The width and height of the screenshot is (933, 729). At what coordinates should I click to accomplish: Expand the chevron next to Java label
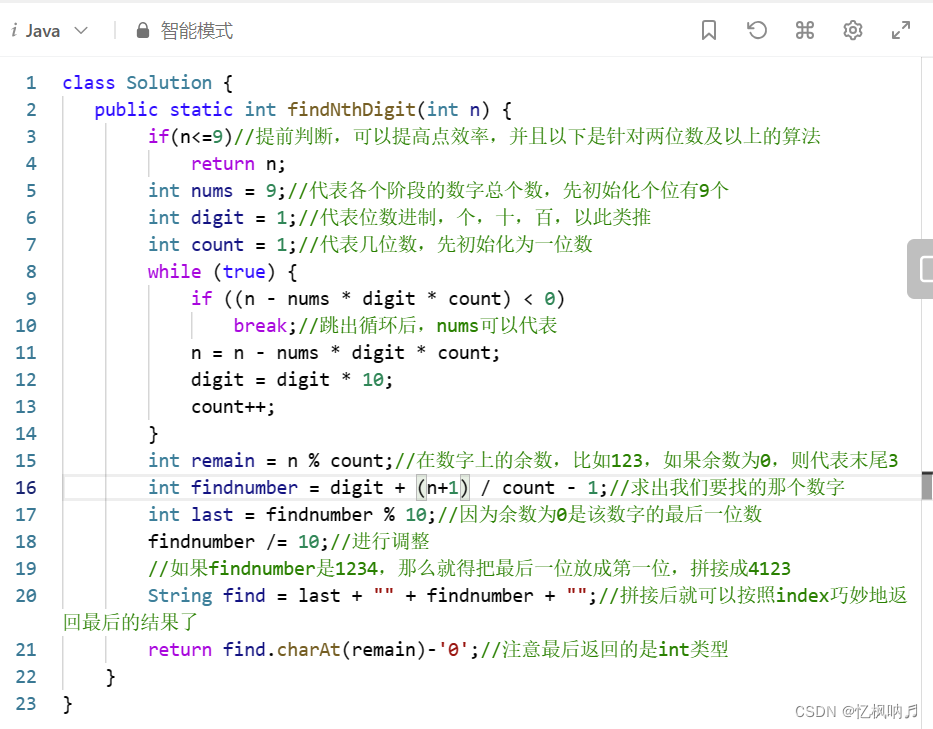point(81,30)
